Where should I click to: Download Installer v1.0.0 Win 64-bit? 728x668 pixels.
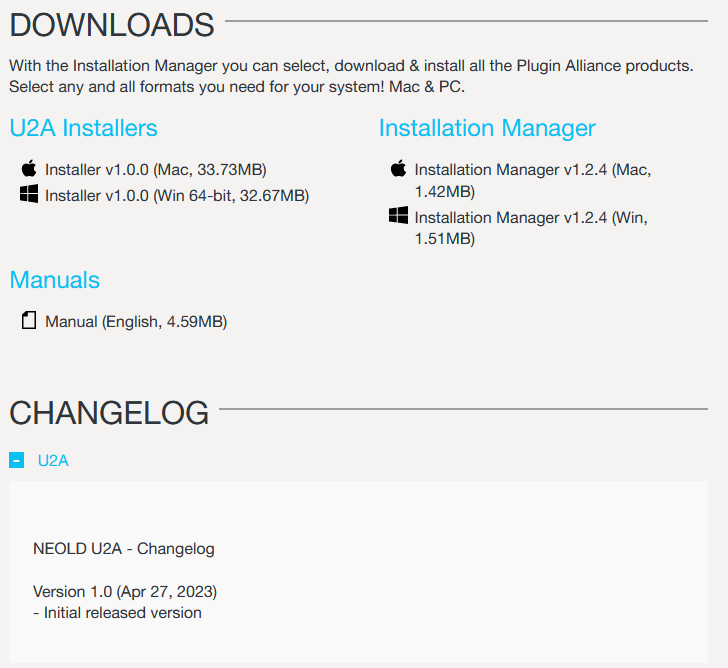pos(177,196)
